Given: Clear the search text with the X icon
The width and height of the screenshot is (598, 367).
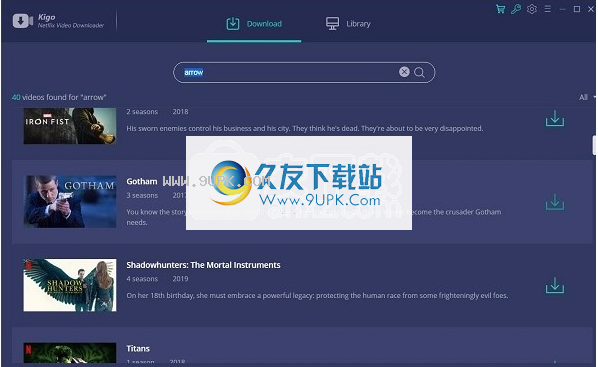Looking at the screenshot, I should (x=404, y=72).
